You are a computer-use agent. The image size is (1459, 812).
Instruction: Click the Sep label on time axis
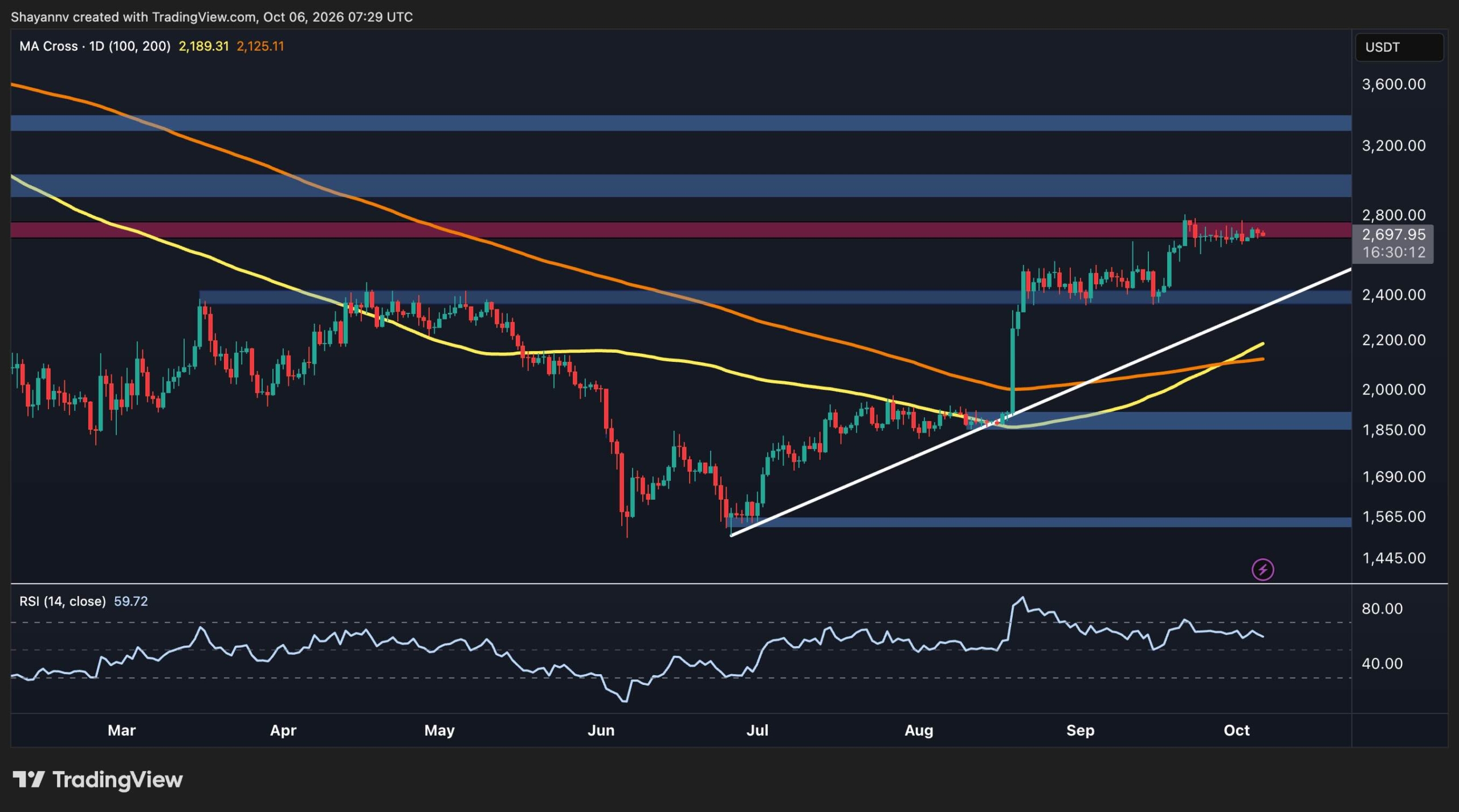(x=1080, y=730)
